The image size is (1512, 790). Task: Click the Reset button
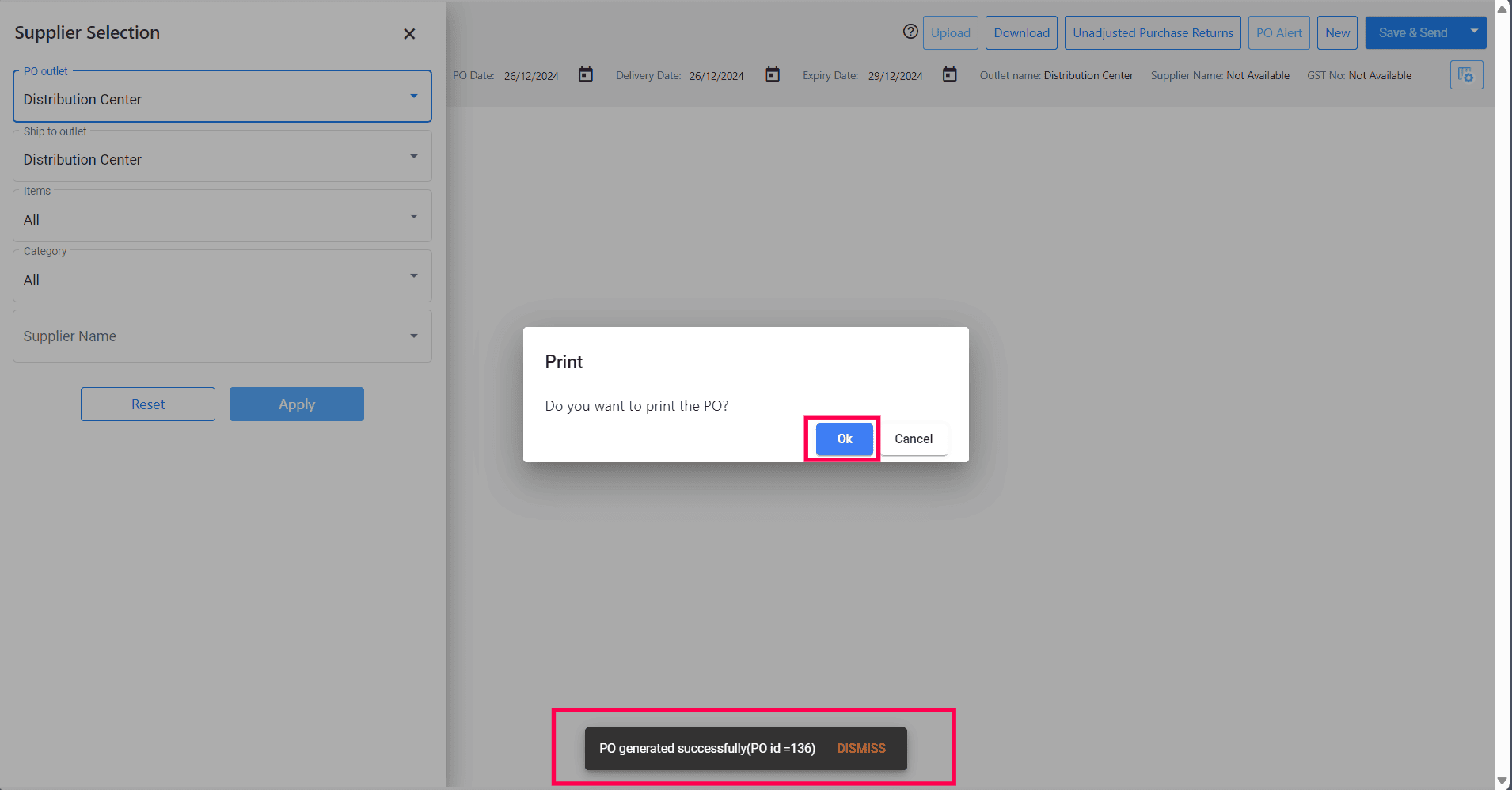(148, 404)
